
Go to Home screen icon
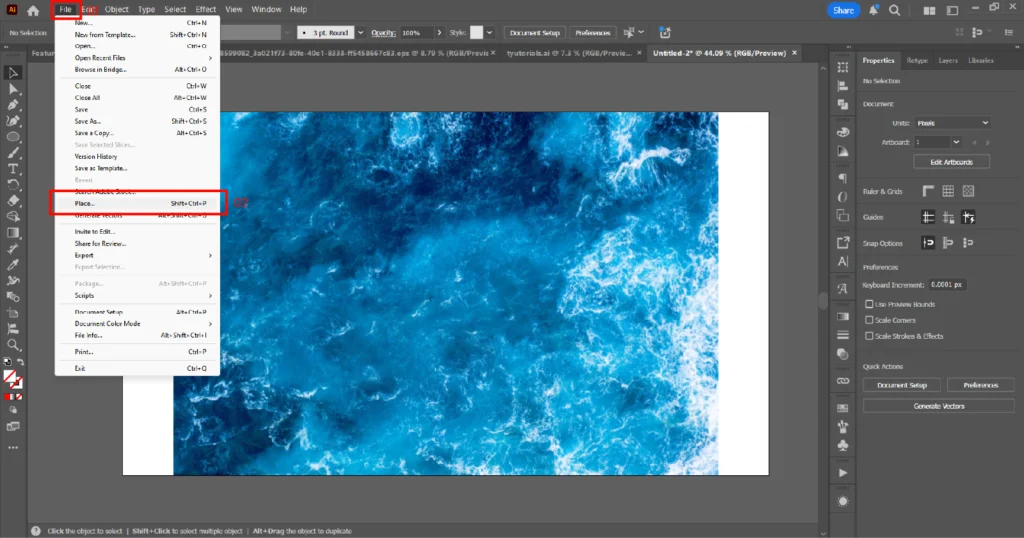[33, 10]
